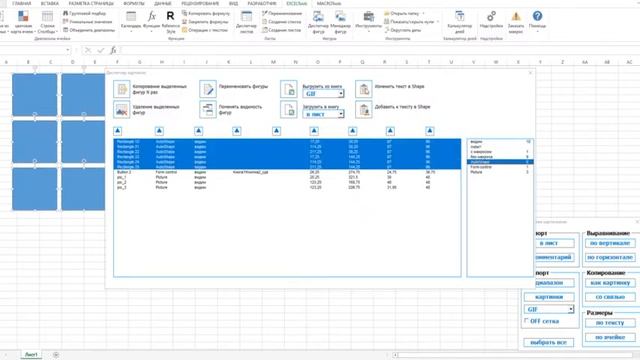Click Переименовать фигуры pencil icon
Viewport: 640px width, 360px height.
click(208, 89)
